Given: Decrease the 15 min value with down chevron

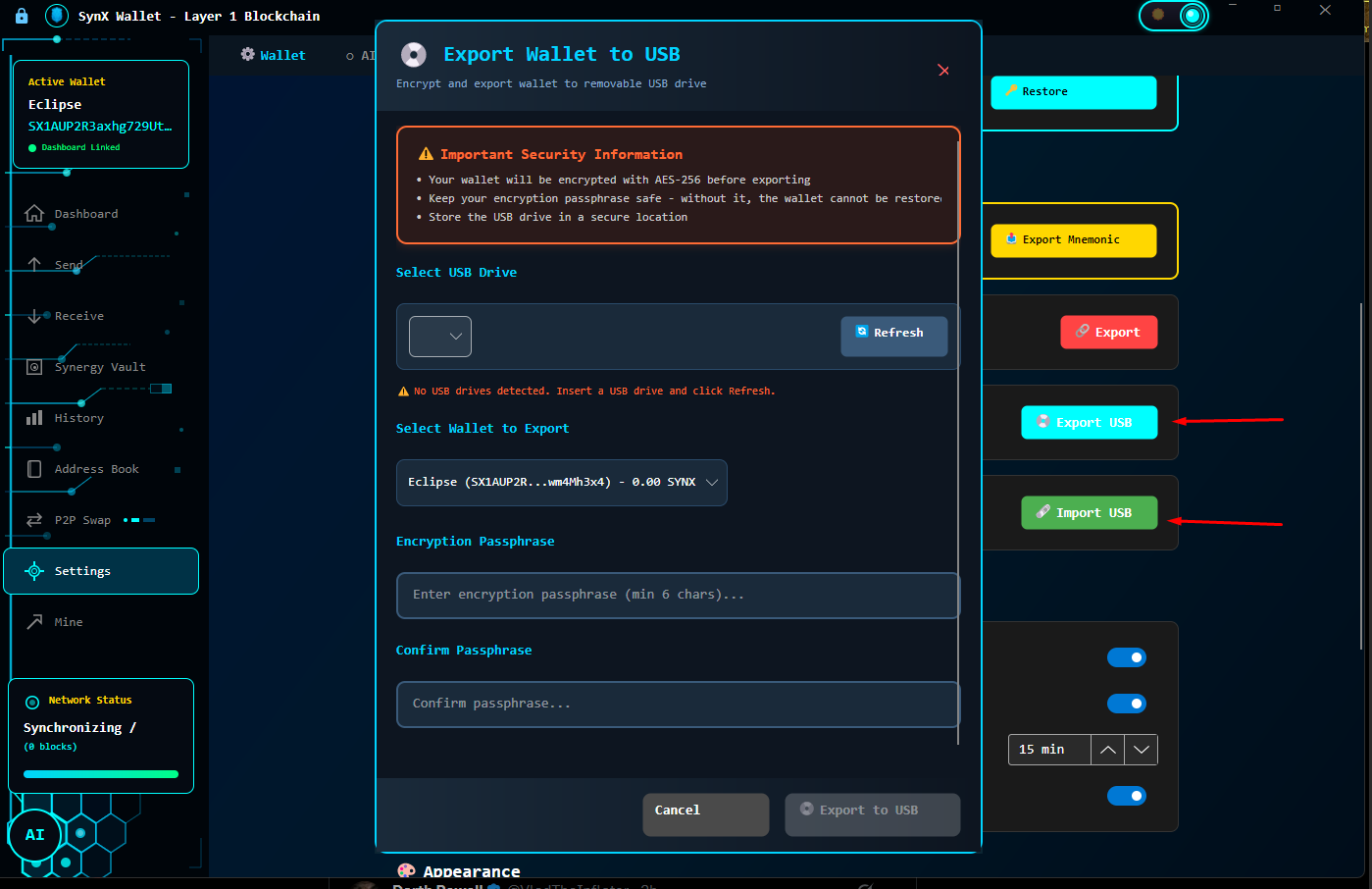Looking at the screenshot, I should point(1142,750).
